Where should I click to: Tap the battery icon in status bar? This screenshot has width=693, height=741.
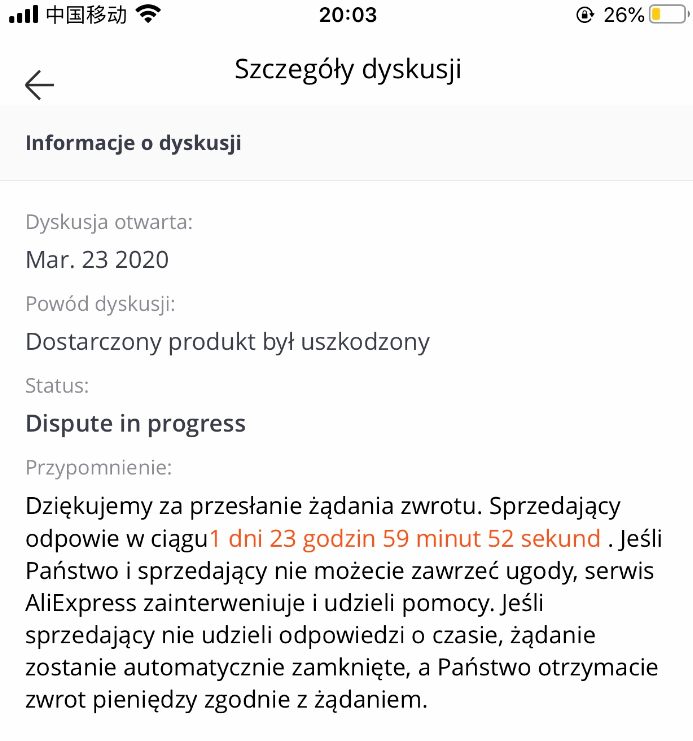click(x=669, y=15)
